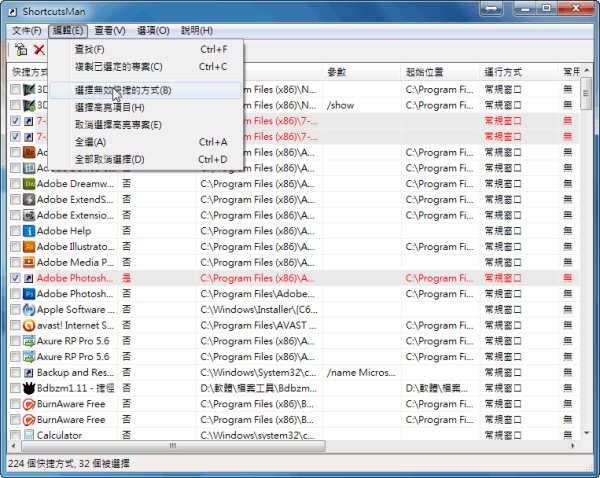Select 選擇高亮項目(H) menu entry
The width and height of the screenshot is (600, 478).
click(146, 108)
